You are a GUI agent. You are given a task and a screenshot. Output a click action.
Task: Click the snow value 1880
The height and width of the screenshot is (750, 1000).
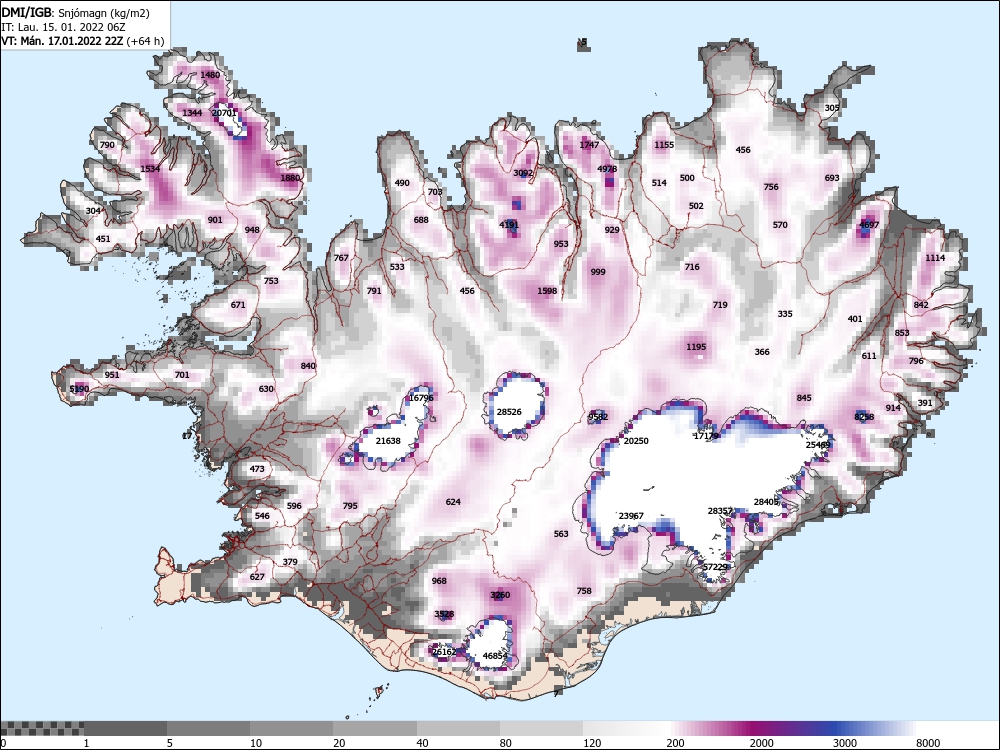(290, 178)
